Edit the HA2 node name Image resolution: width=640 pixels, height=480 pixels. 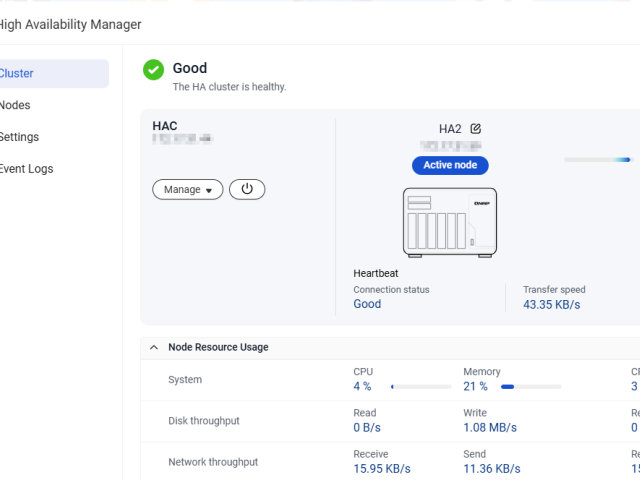tap(476, 129)
